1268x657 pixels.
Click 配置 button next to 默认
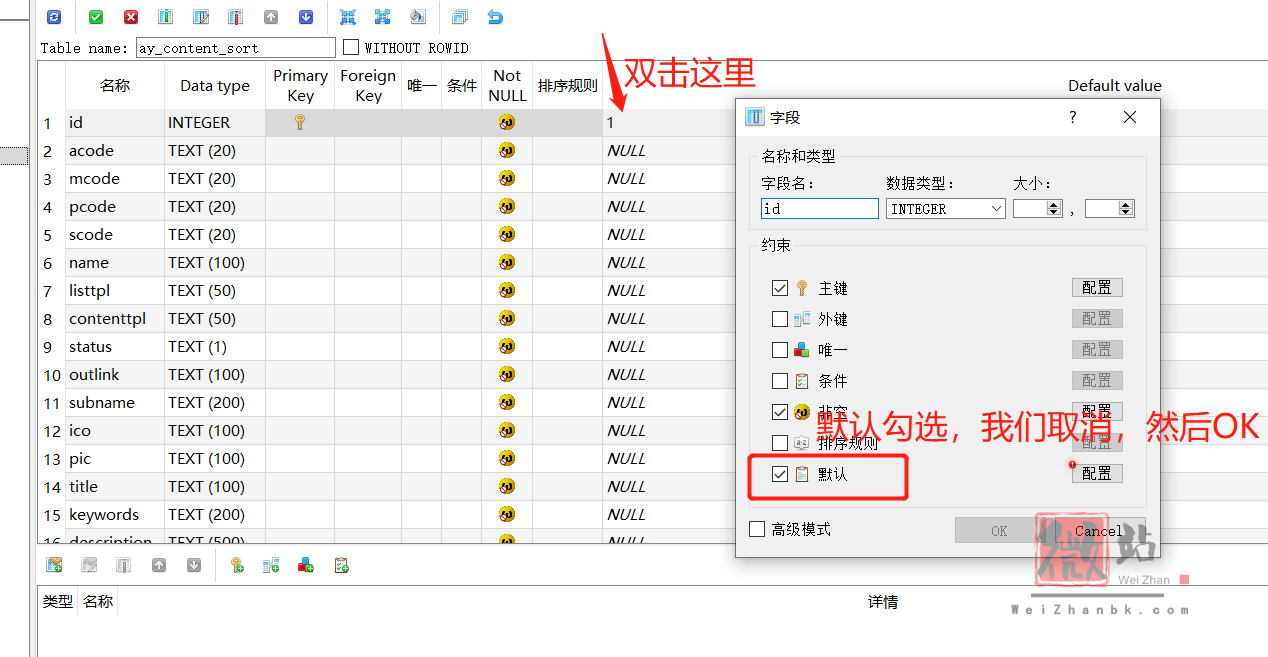pos(1096,474)
